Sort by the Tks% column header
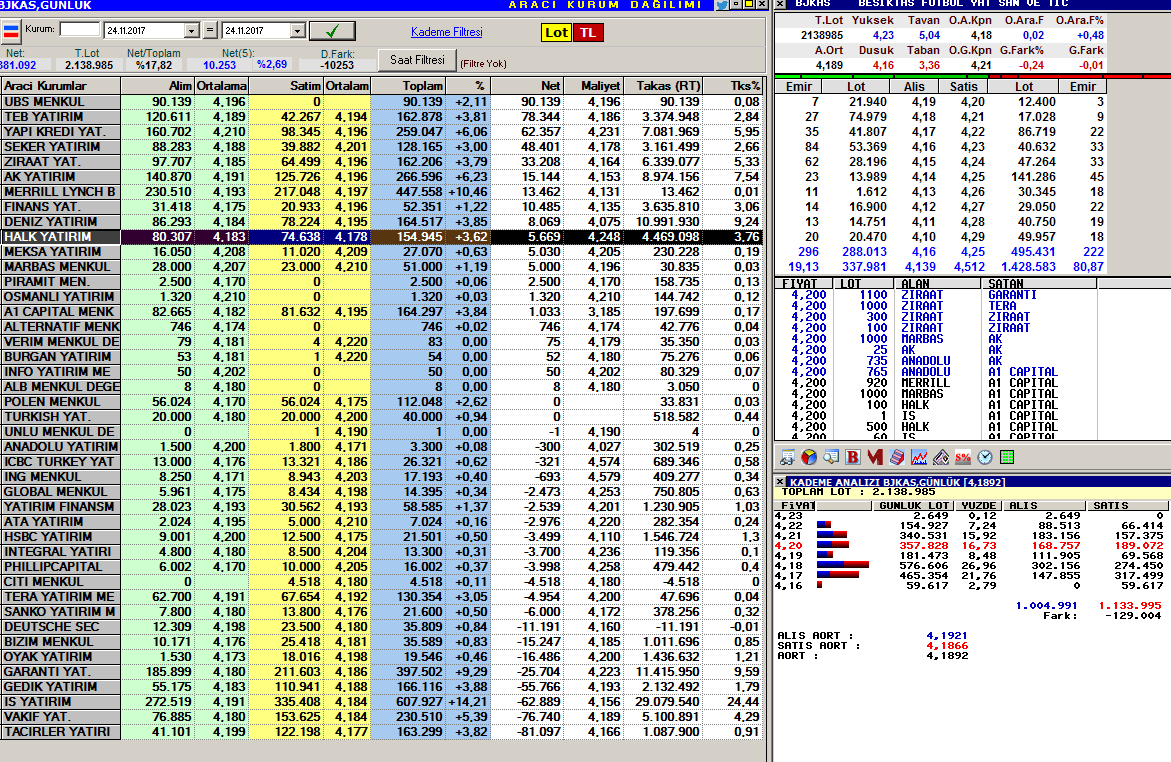This screenshot has height=762, width=1171. (x=733, y=86)
